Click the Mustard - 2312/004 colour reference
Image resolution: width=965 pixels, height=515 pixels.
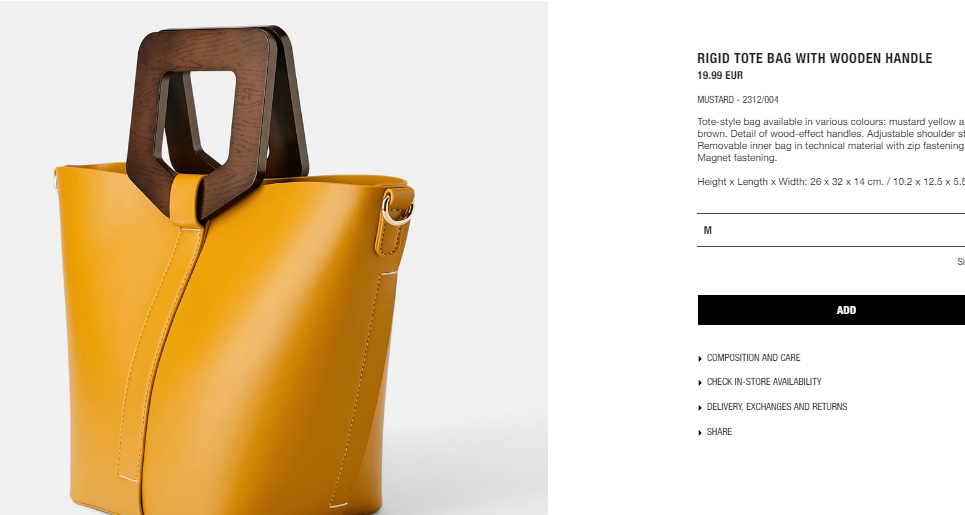pyautogui.click(x=738, y=100)
